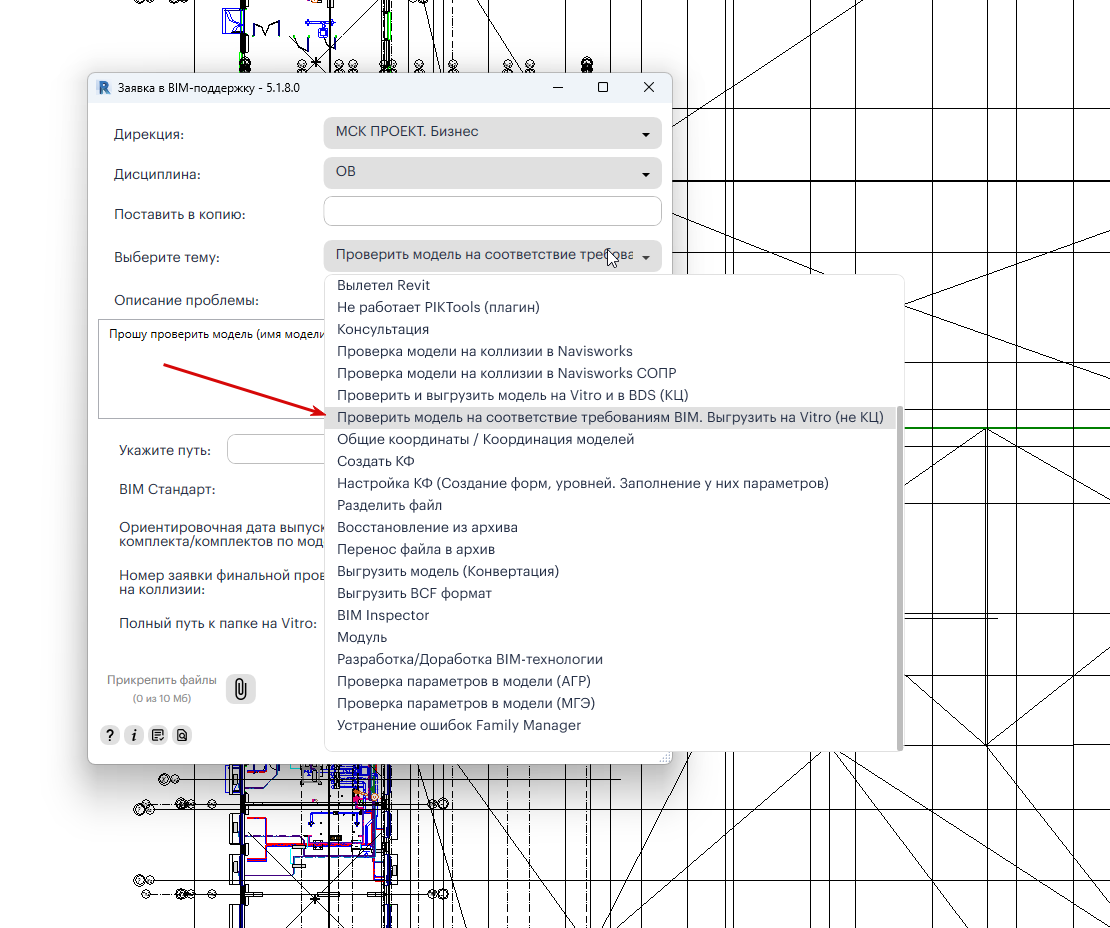Minimize the Заявка в BIM-поддержку window
This screenshot has height=928, width=1110.
coord(558,87)
